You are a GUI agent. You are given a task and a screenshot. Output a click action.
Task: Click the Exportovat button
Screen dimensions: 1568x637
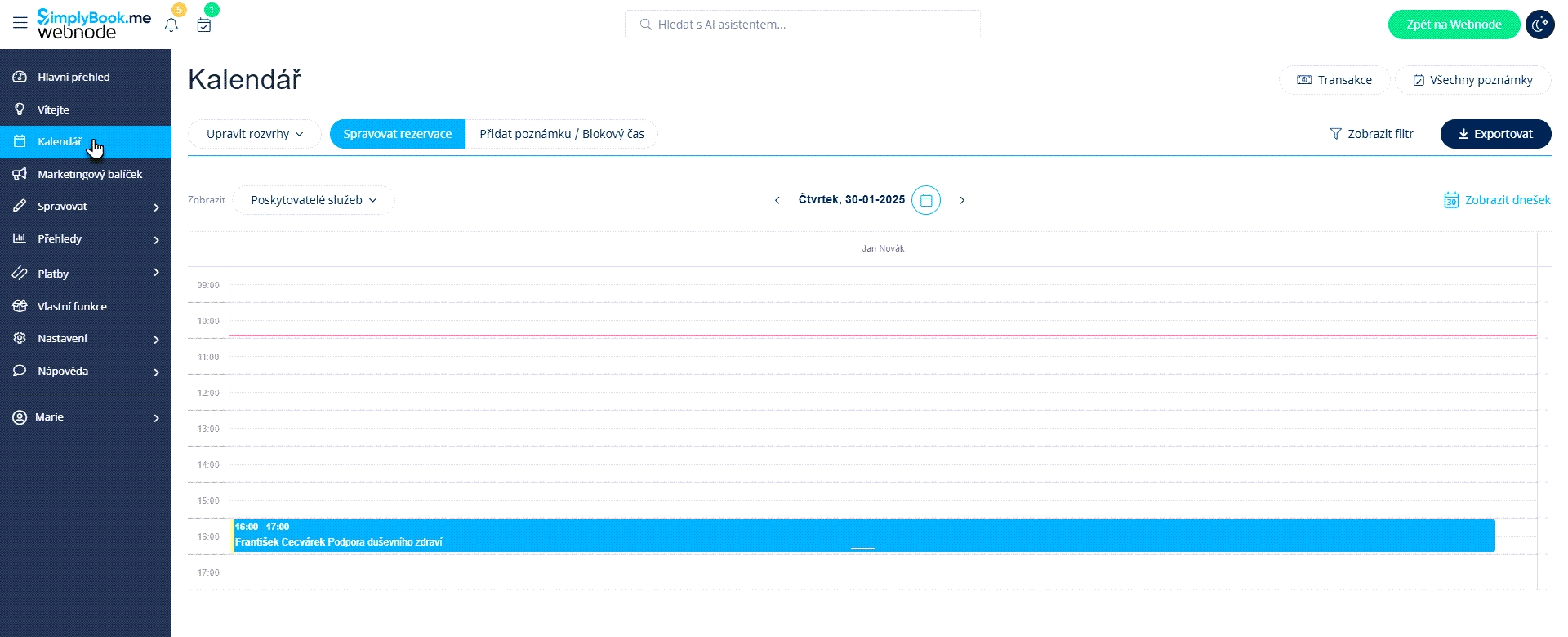1495,134
